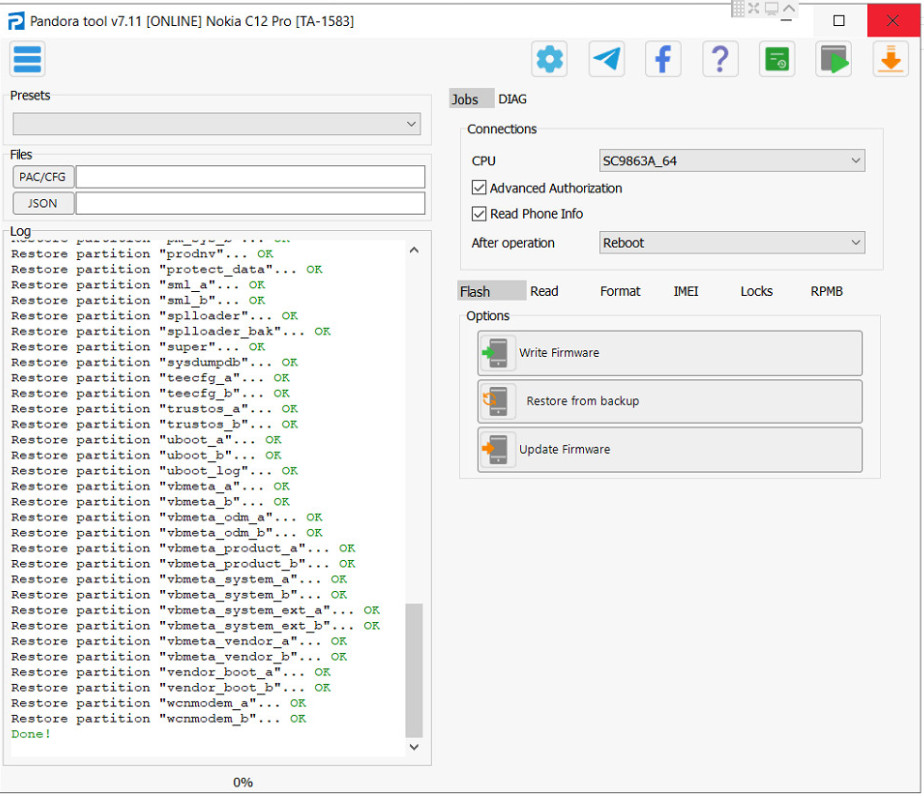Click log line for "splloader_bak" partition
The height and width of the screenshot is (796, 924).
coord(171,331)
